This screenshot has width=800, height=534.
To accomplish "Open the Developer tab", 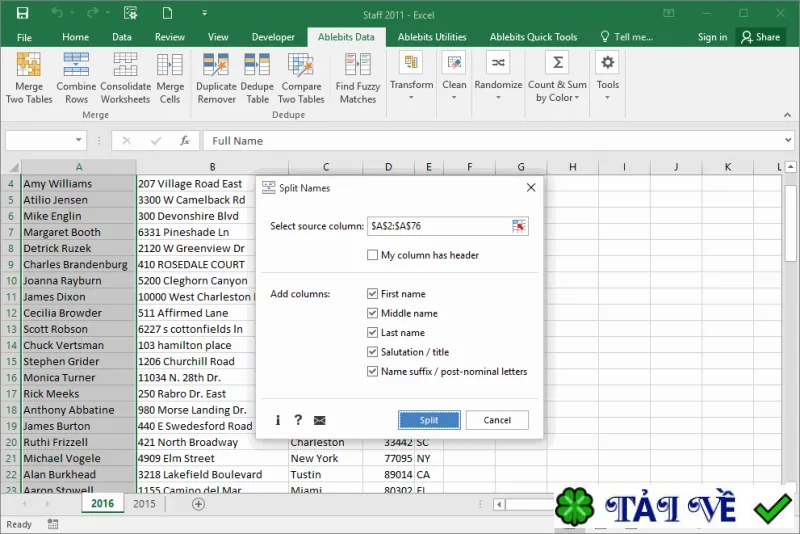I will [x=273, y=37].
